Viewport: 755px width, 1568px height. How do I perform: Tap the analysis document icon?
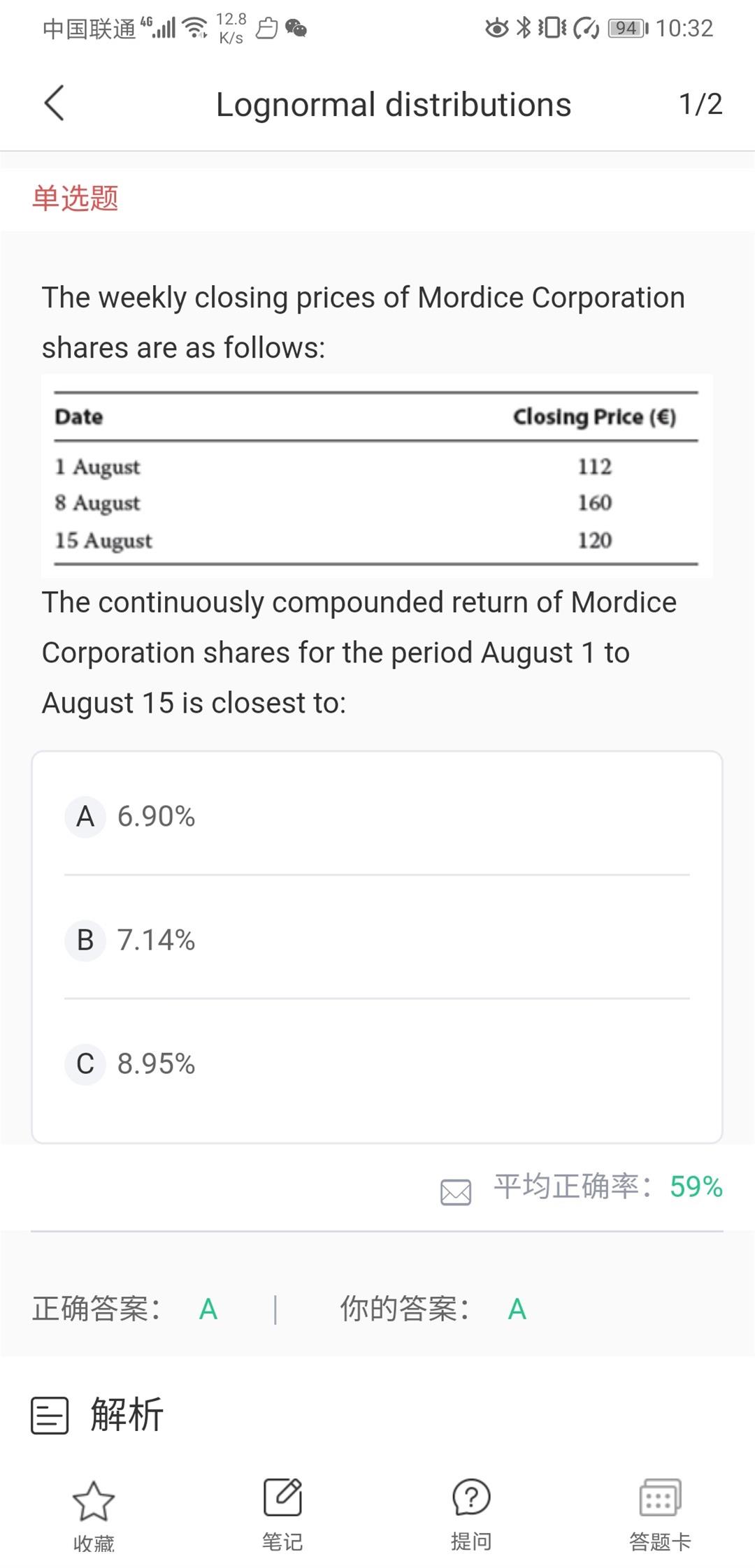pyautogui.click(x=50, y=1416)
